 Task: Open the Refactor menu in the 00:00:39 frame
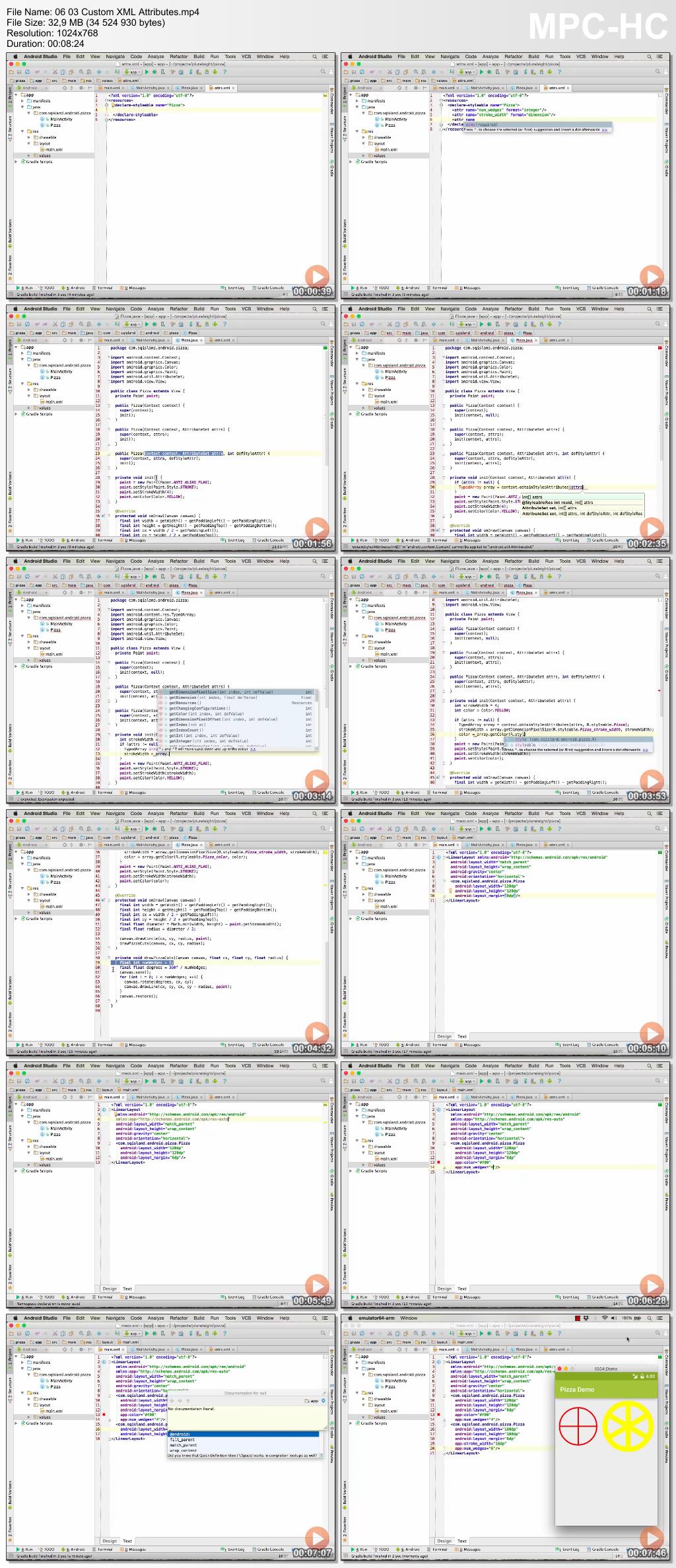179,57
